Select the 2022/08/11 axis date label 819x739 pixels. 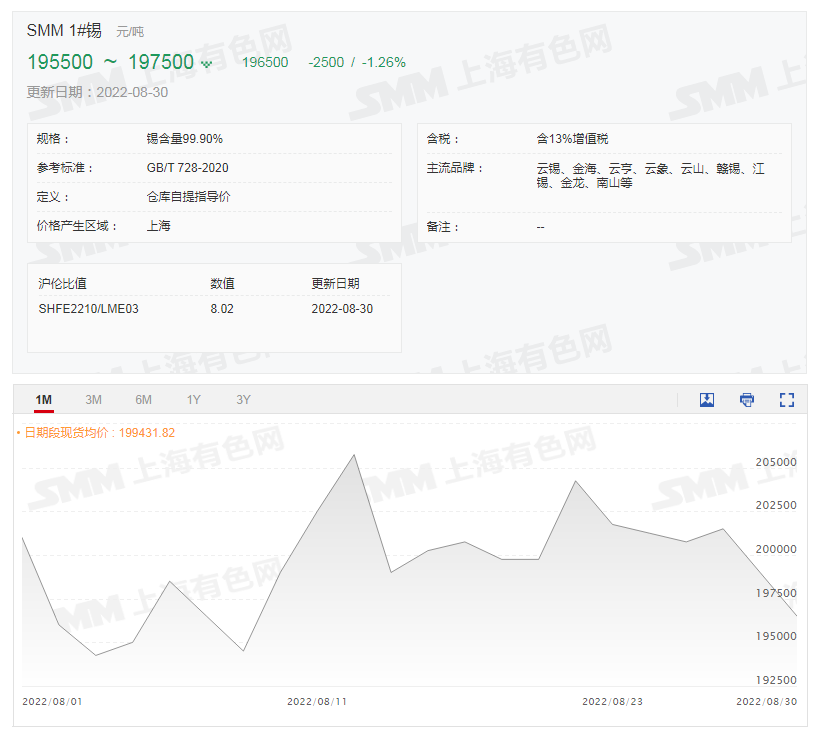(315, 701)
